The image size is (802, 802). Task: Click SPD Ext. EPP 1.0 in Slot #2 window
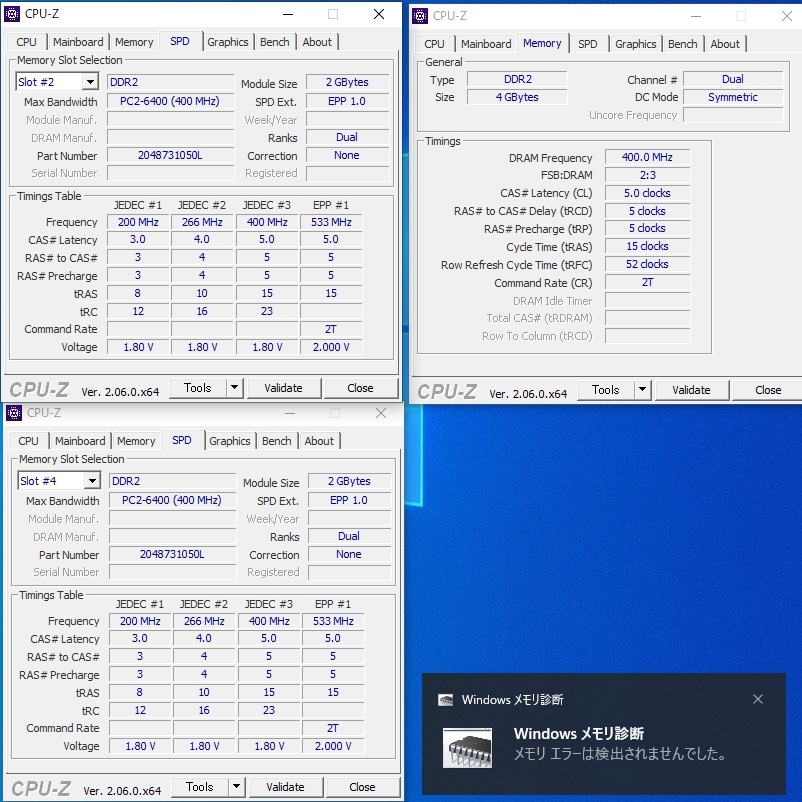(x=347, y=101)
